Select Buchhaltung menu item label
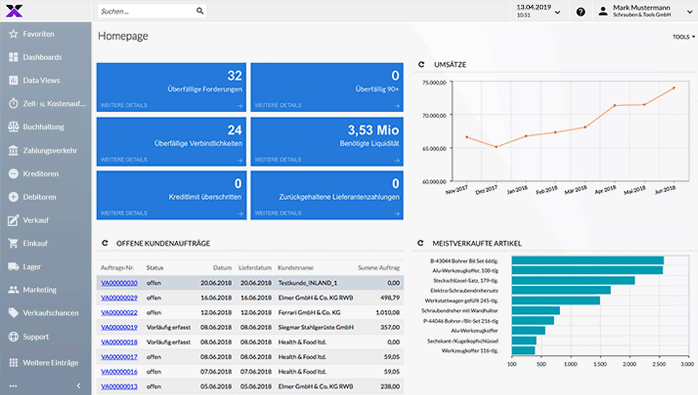 [44, 127]
